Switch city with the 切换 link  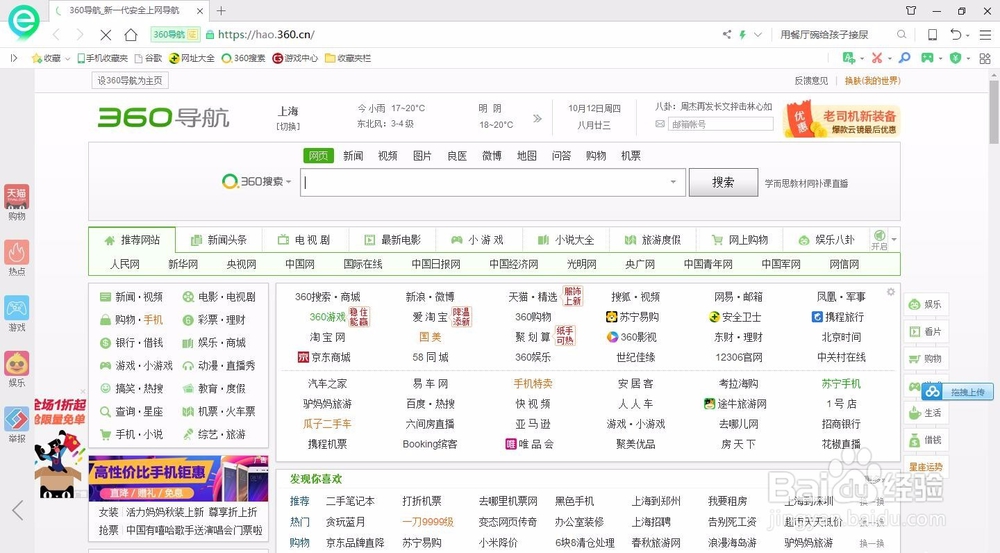(x=288, y=126)
